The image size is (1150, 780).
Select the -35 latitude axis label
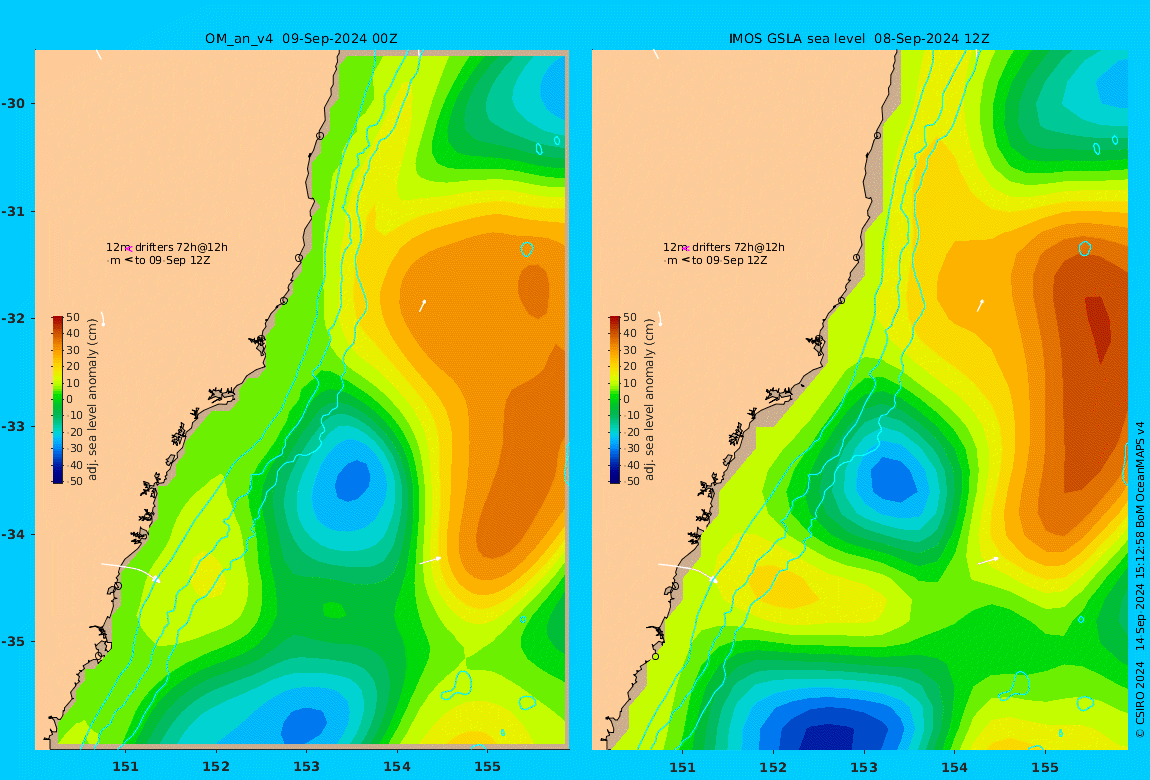click(13, 642)
